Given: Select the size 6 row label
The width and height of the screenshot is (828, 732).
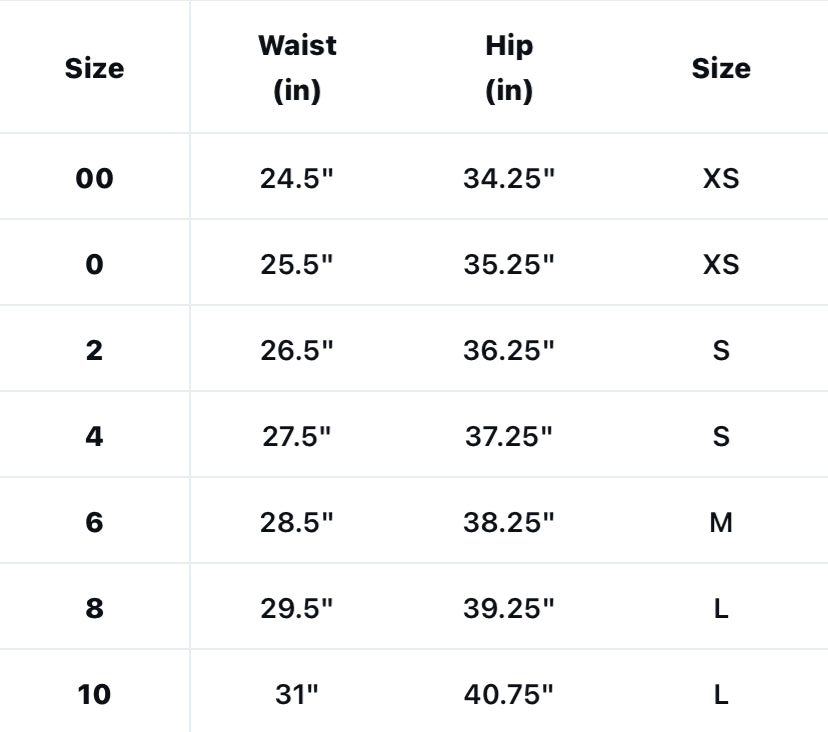Looking at the screenshot, I should (x=94, y=522).
